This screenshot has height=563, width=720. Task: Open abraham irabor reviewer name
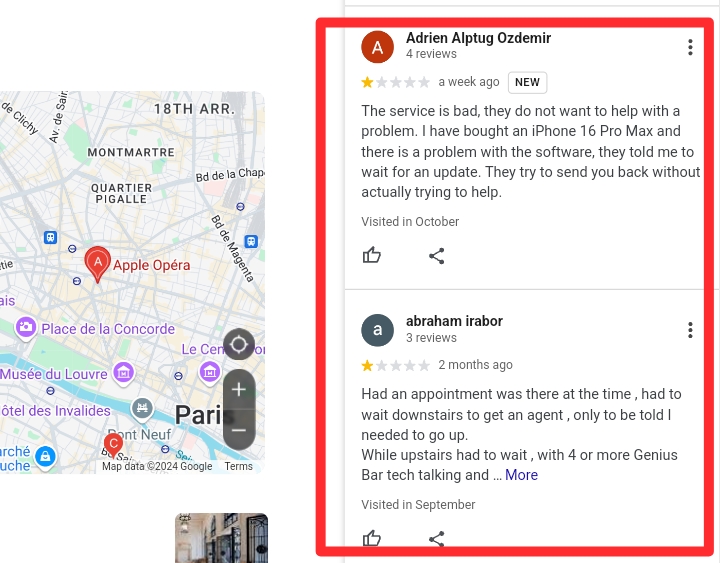point(454,321)
